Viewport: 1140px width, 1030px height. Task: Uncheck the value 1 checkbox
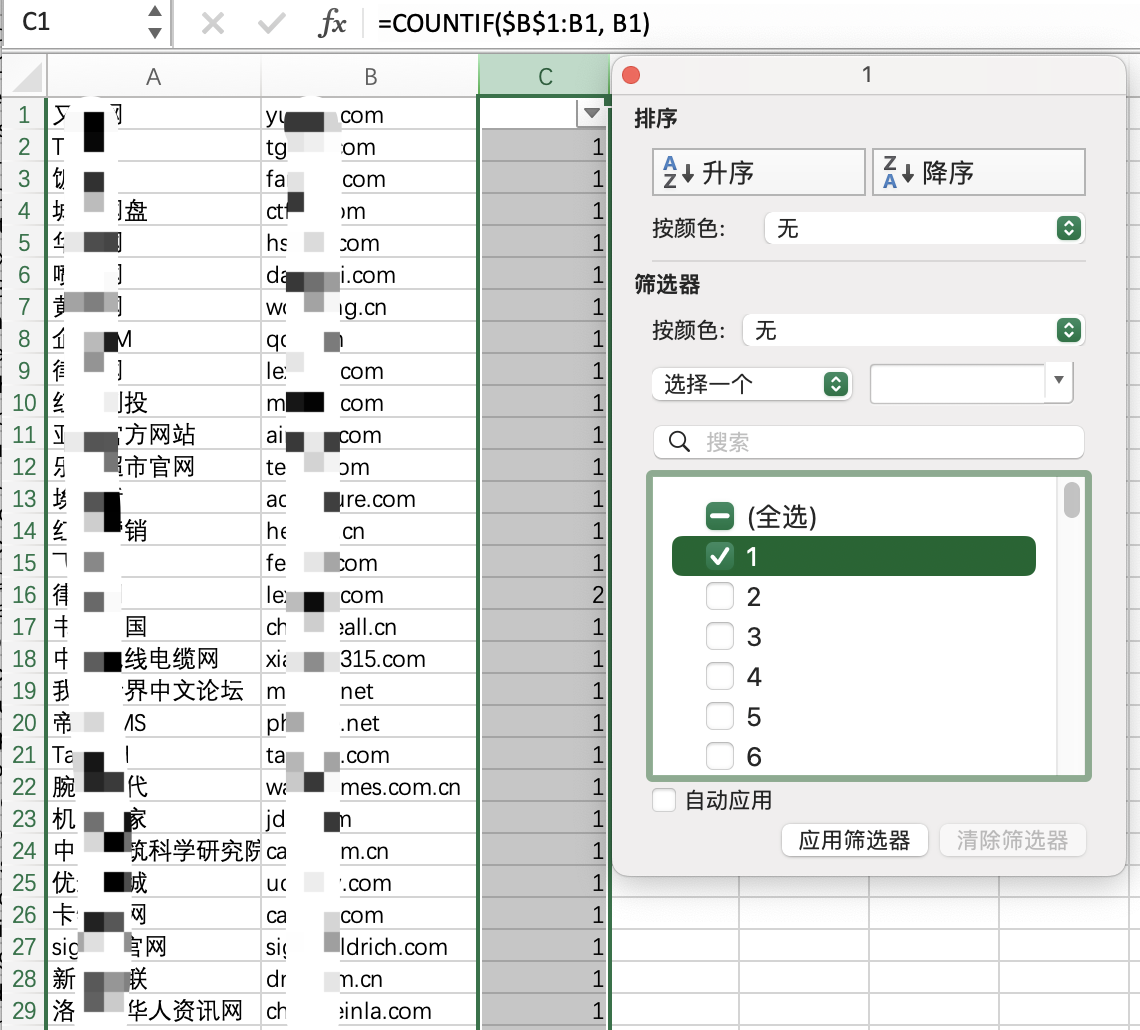720,556
